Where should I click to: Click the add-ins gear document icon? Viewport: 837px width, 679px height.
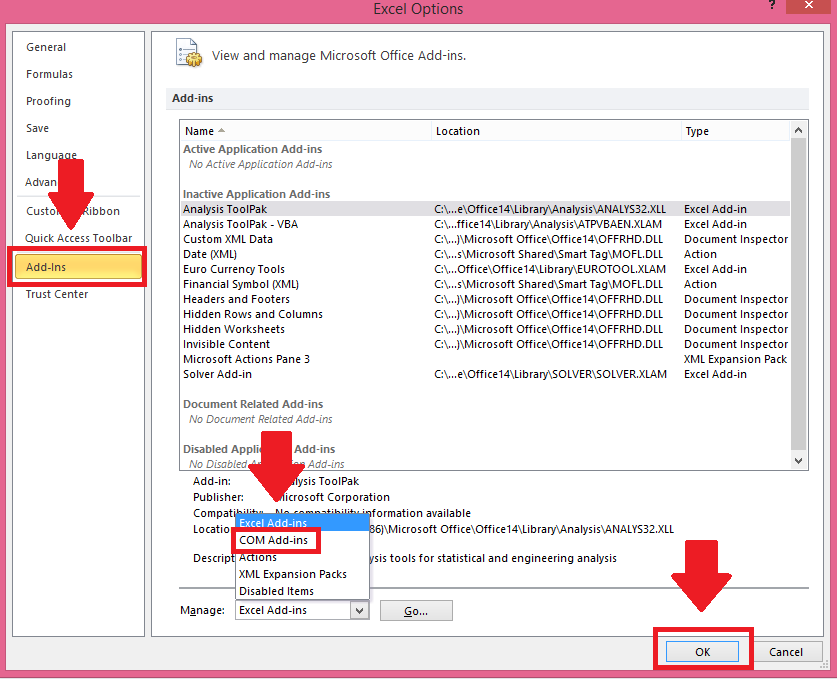[189, 53]
